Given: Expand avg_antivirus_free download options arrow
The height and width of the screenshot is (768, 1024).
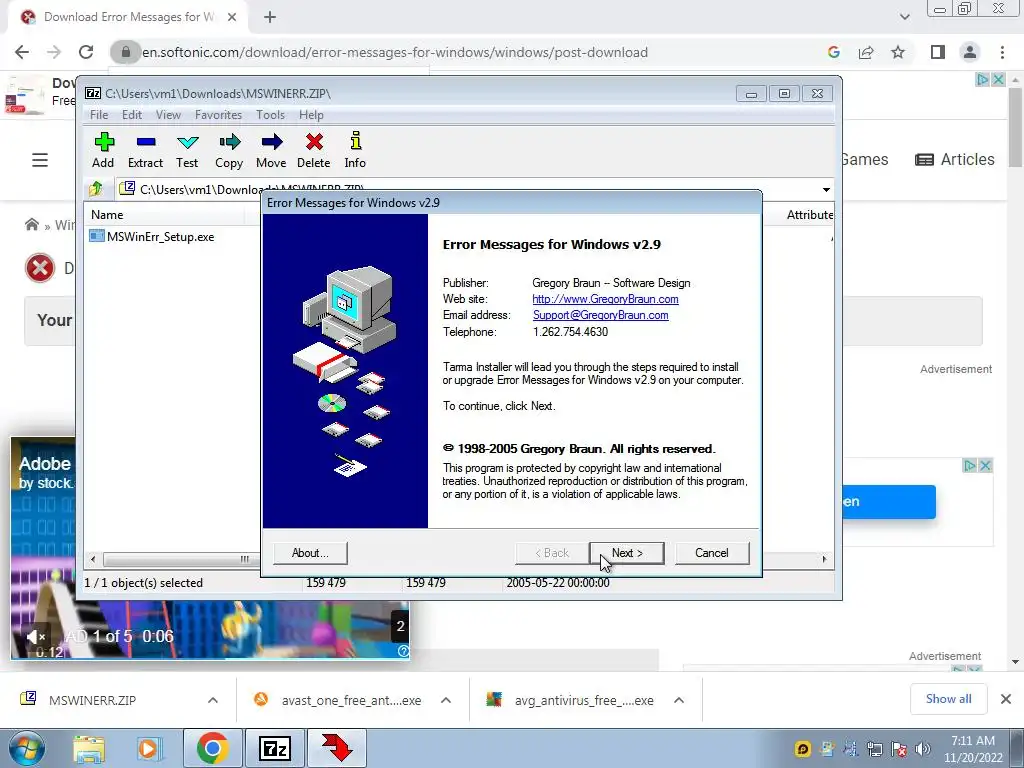Looking at the screenshot, I should click(679, 700).
